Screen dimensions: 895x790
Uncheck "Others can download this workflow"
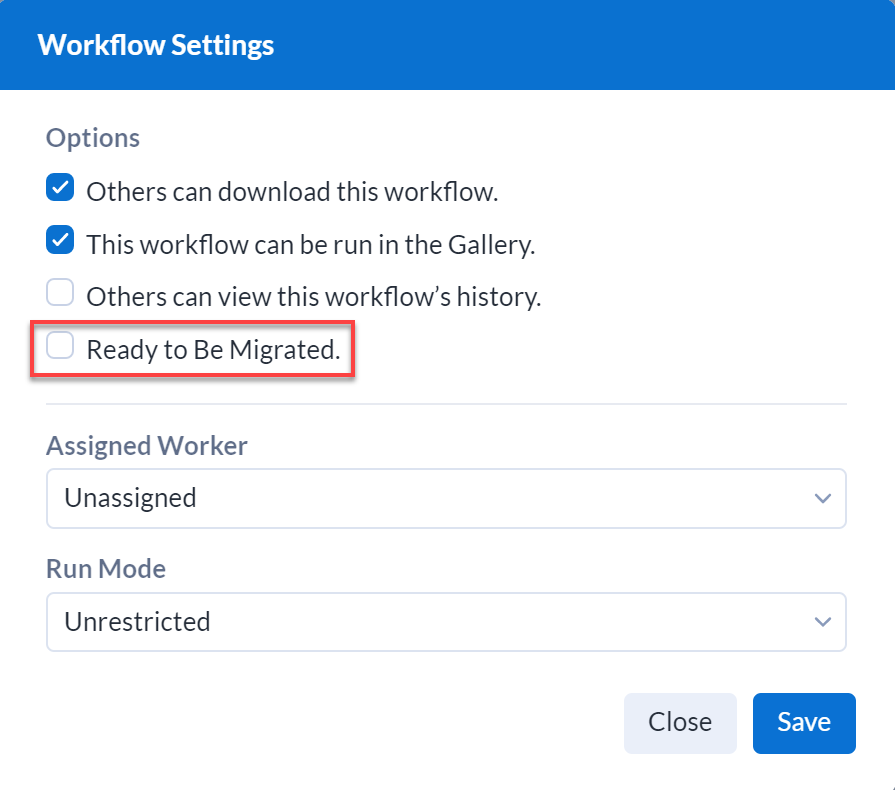[59, 187]
